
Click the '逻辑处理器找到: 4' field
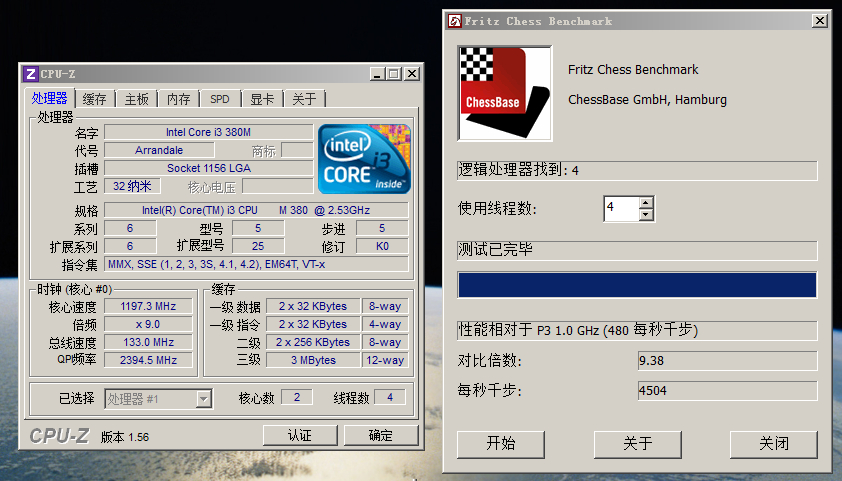tap(637, 171)
